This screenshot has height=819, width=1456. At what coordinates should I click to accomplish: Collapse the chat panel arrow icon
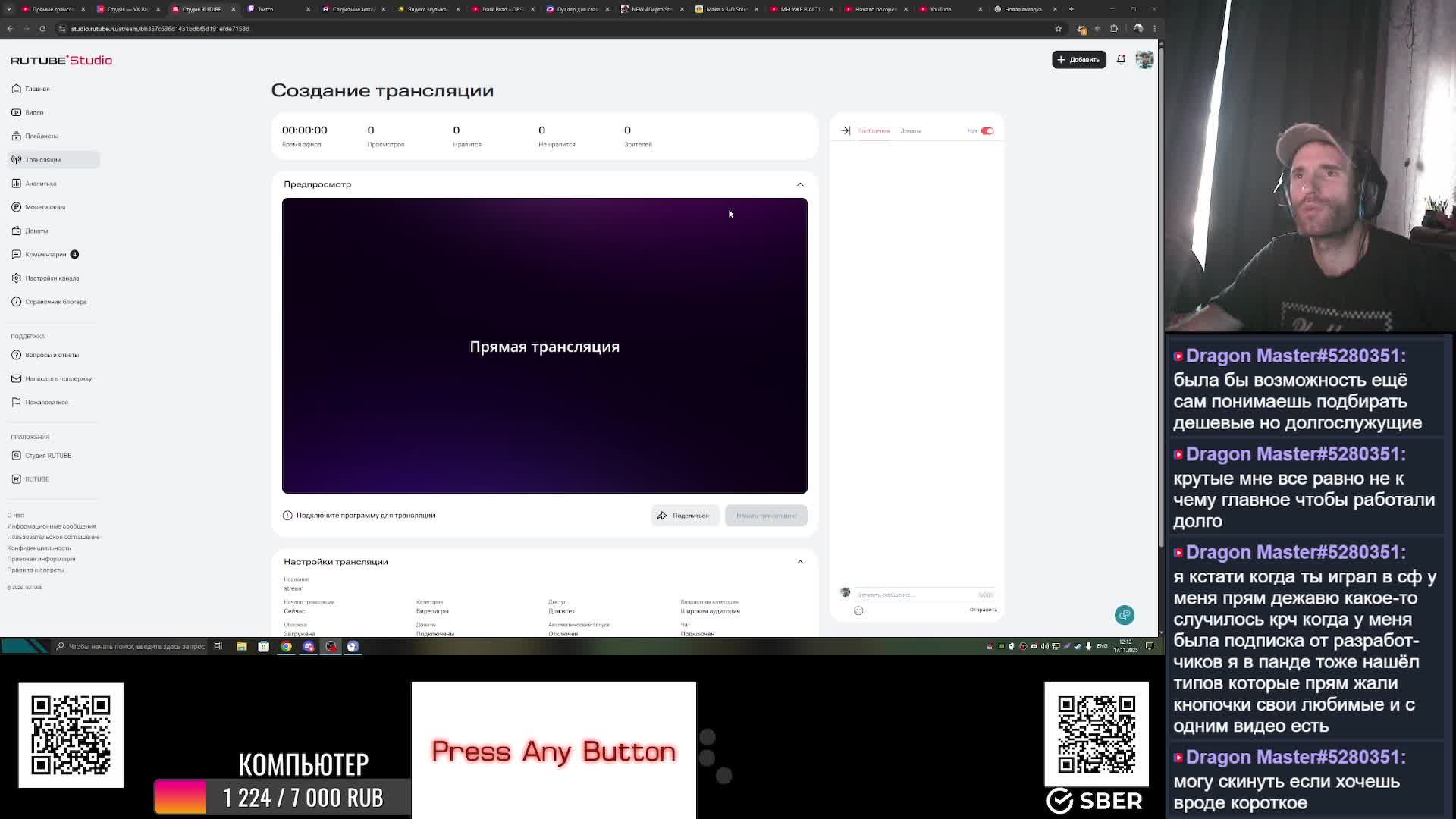pos(846,130)
